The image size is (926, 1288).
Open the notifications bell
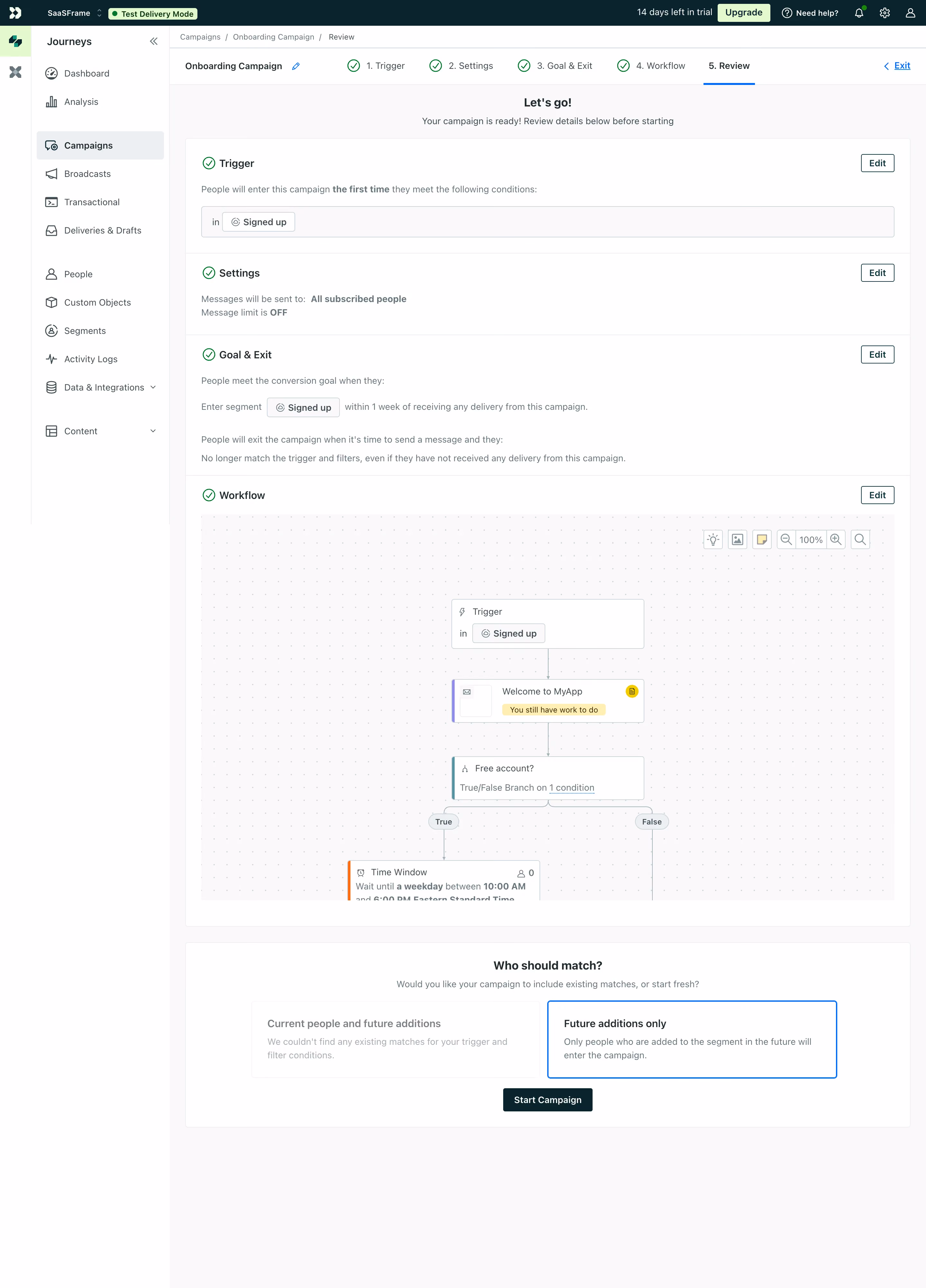point(859,13)
